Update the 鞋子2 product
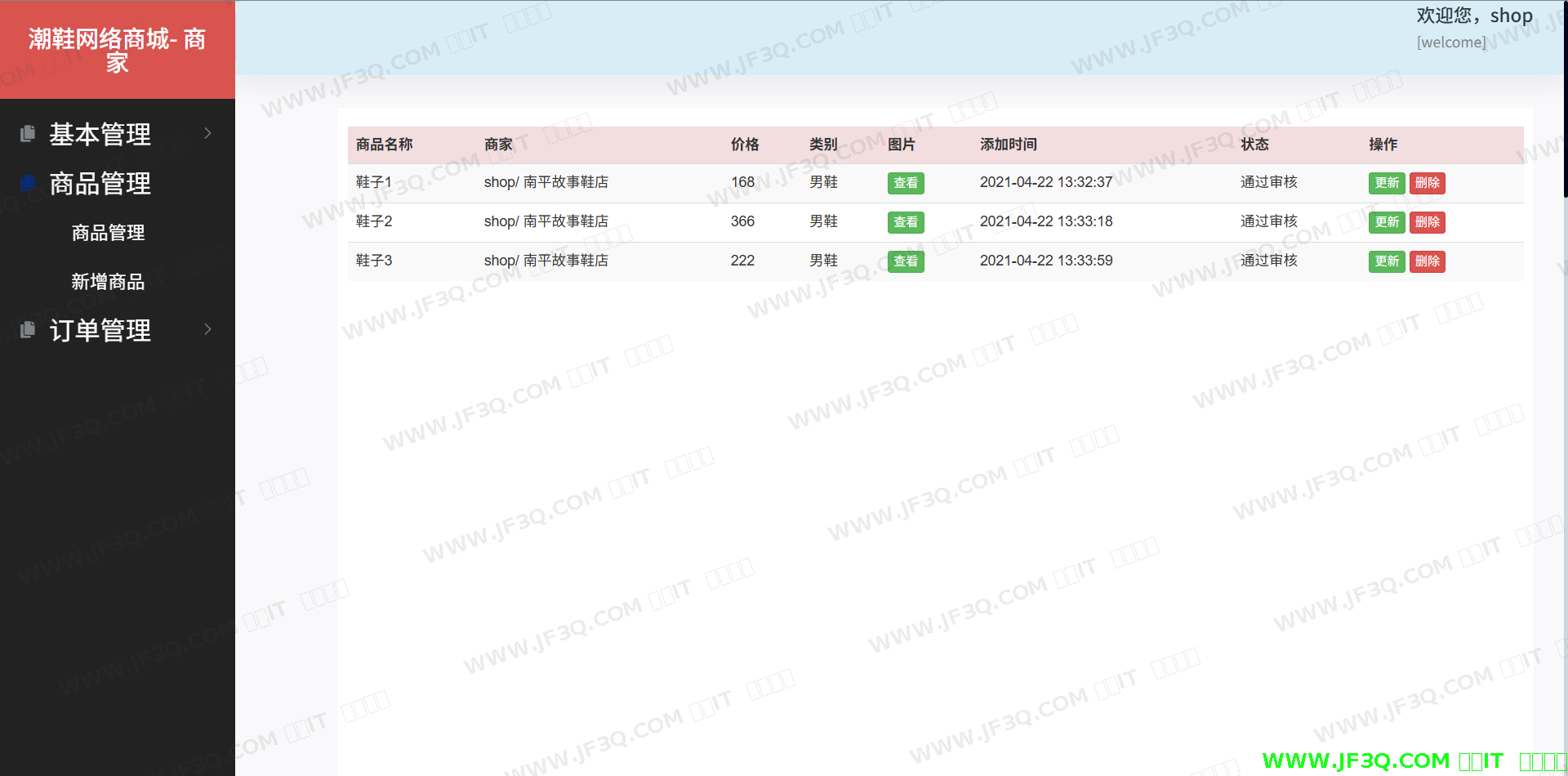1568x776 pixels. pos(1386,222)
